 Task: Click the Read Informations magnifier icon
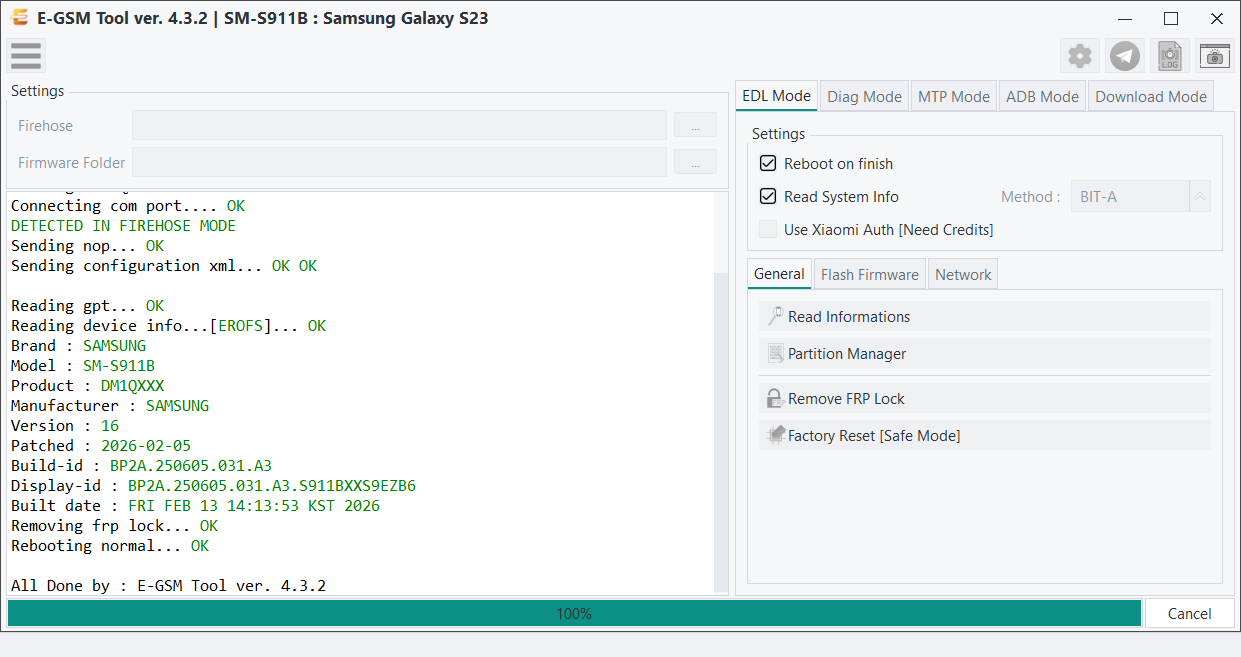pos(775,316)
